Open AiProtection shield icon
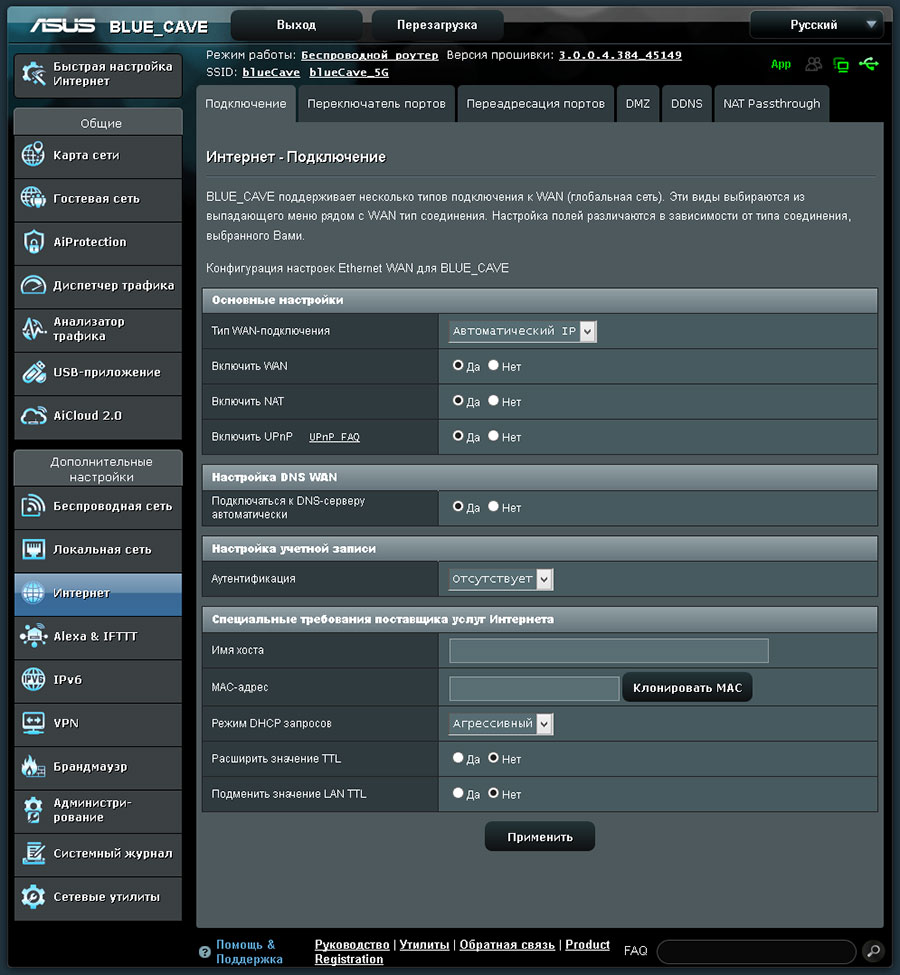 point(34,241)
